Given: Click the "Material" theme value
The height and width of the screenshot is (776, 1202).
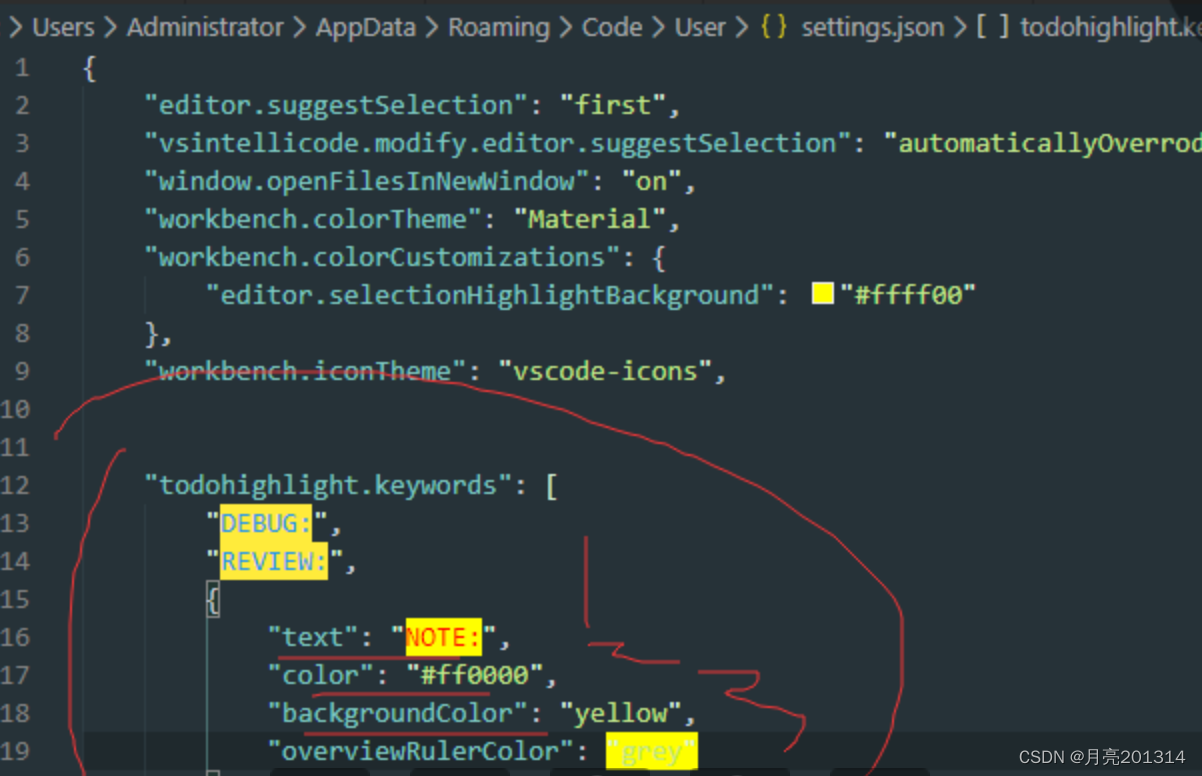Looking at the screenshot, I should [589, 219].
